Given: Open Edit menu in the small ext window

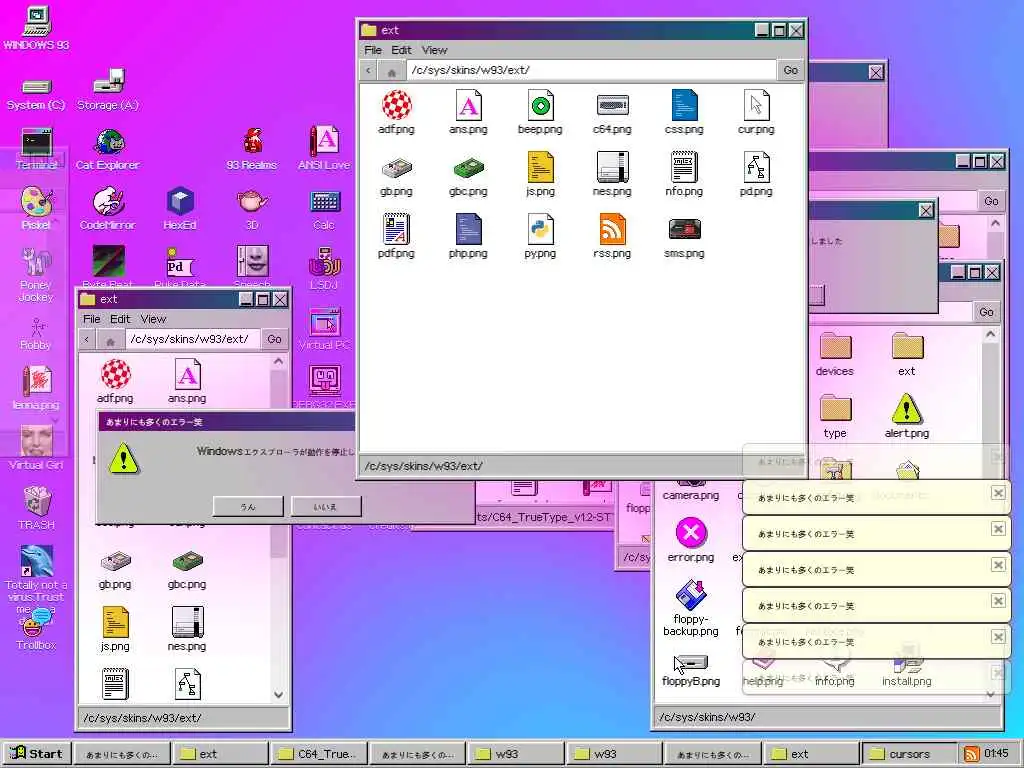Looking at the screenshot, I should click(120, 319).
